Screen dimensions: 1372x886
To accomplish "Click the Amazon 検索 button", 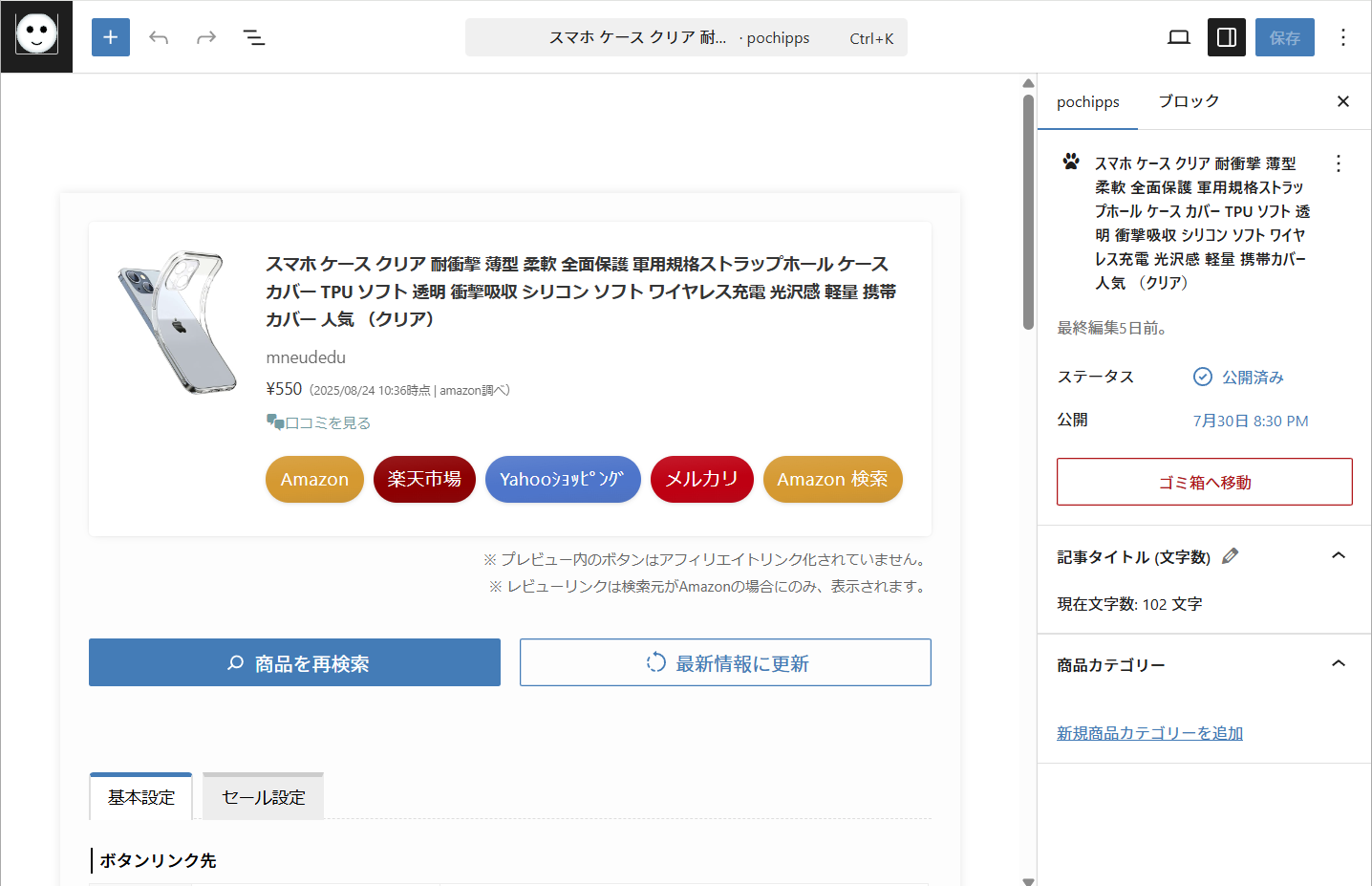I will [832, 479].
